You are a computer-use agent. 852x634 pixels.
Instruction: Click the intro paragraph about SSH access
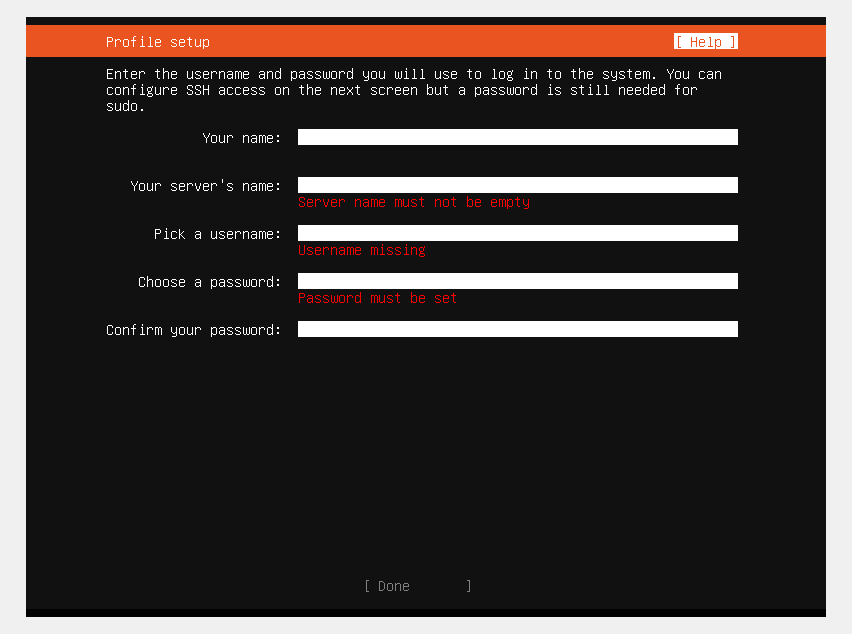[x=414, y=90]
